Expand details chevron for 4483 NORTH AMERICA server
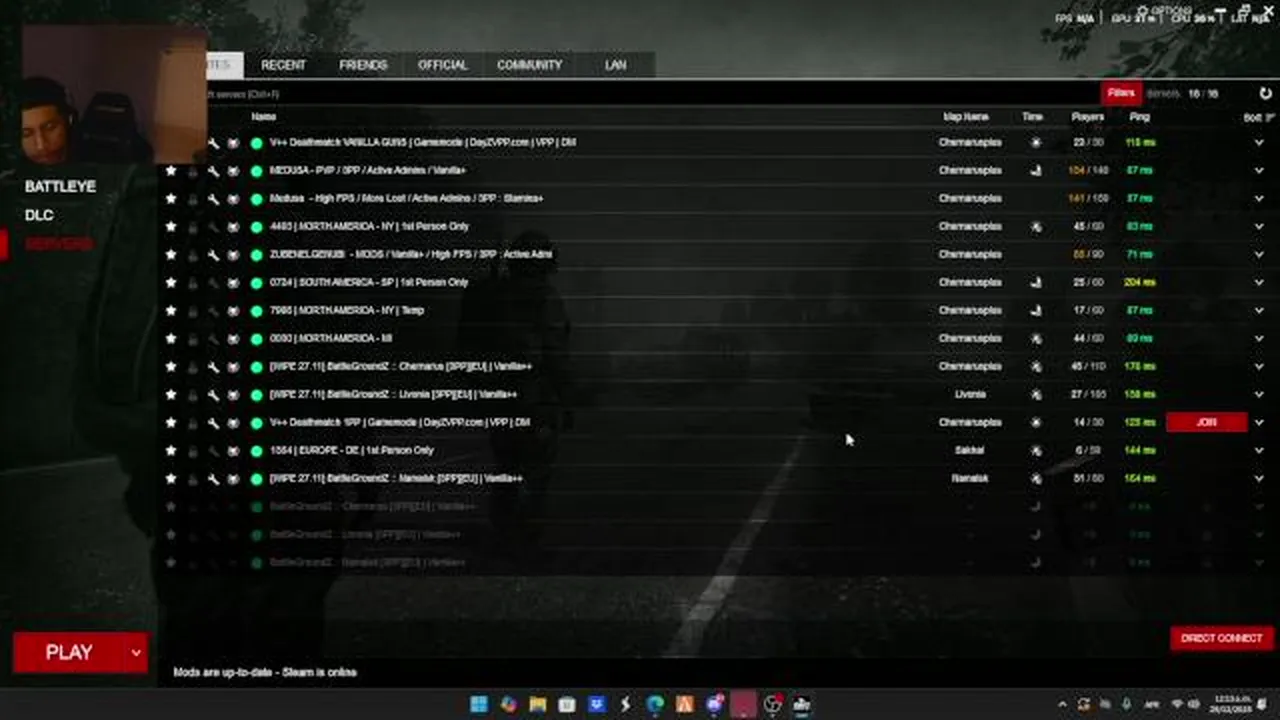The height and width of the screenshot is (720, 1280). pos(1259,227)
